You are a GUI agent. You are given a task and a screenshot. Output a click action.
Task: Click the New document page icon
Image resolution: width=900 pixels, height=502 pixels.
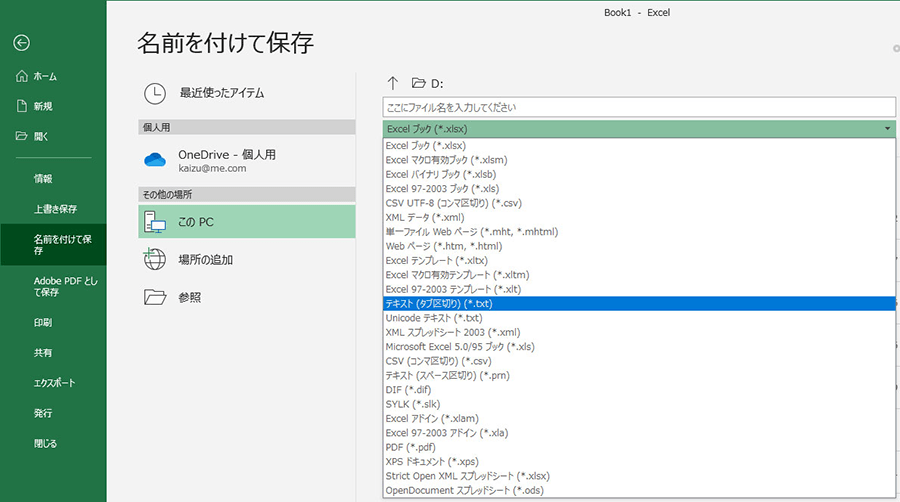point(22,106)
